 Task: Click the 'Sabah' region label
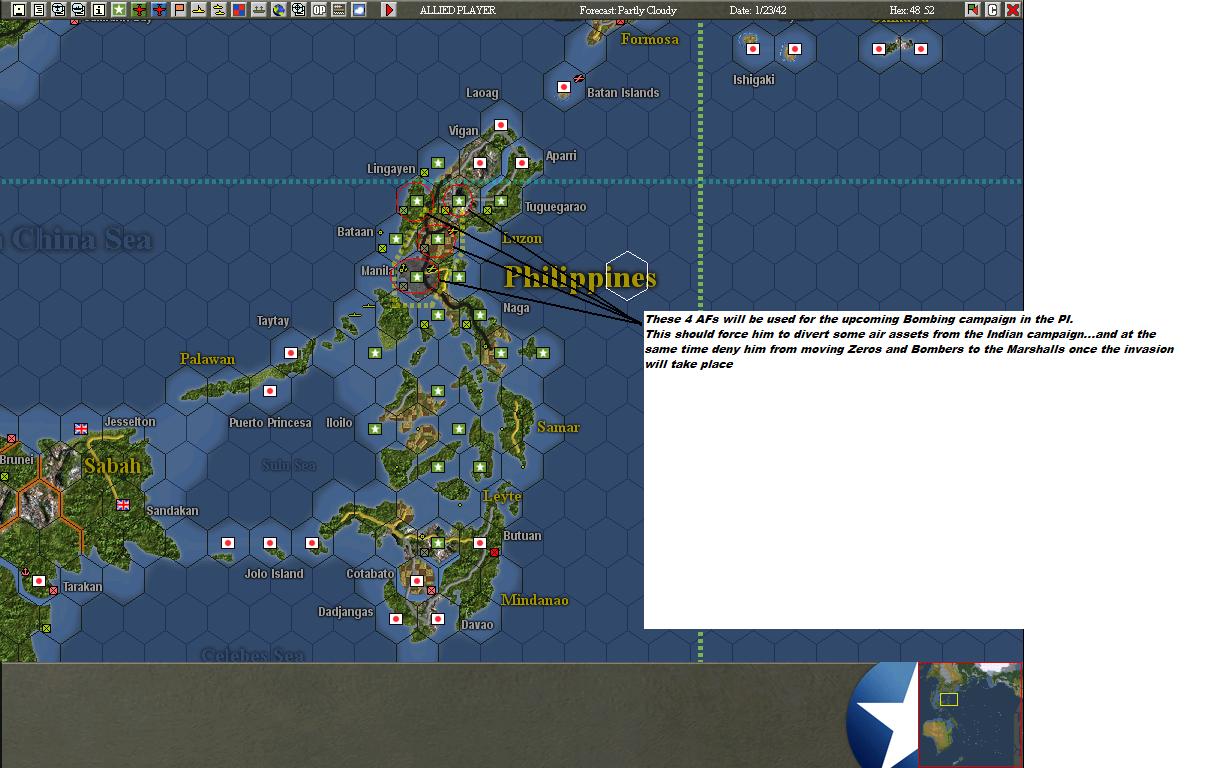pyautogui.click(x=112, y=466)
